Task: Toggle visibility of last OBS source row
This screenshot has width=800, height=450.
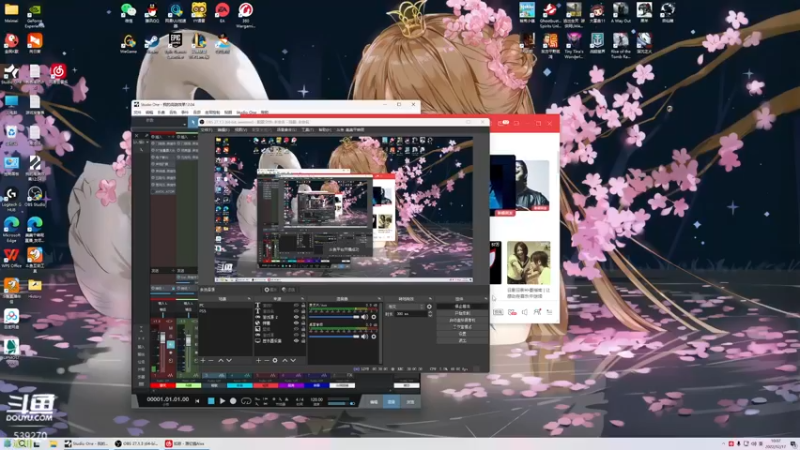Action: pyautogui.click(x=296, y=341)
